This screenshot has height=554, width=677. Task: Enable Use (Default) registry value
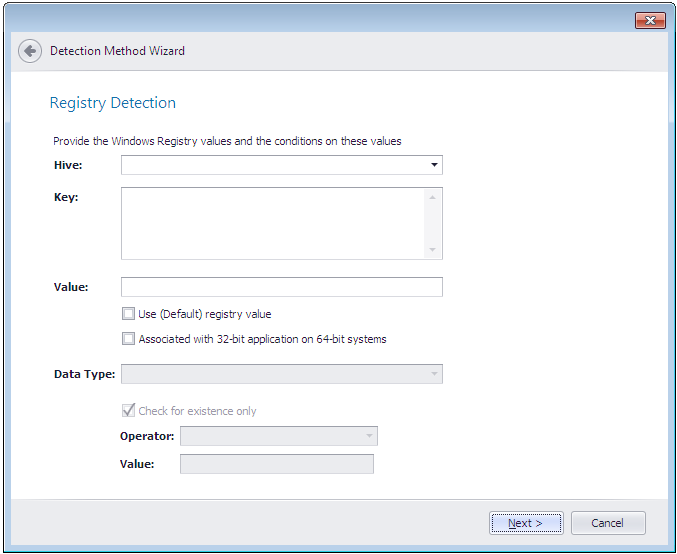[128, 314]
